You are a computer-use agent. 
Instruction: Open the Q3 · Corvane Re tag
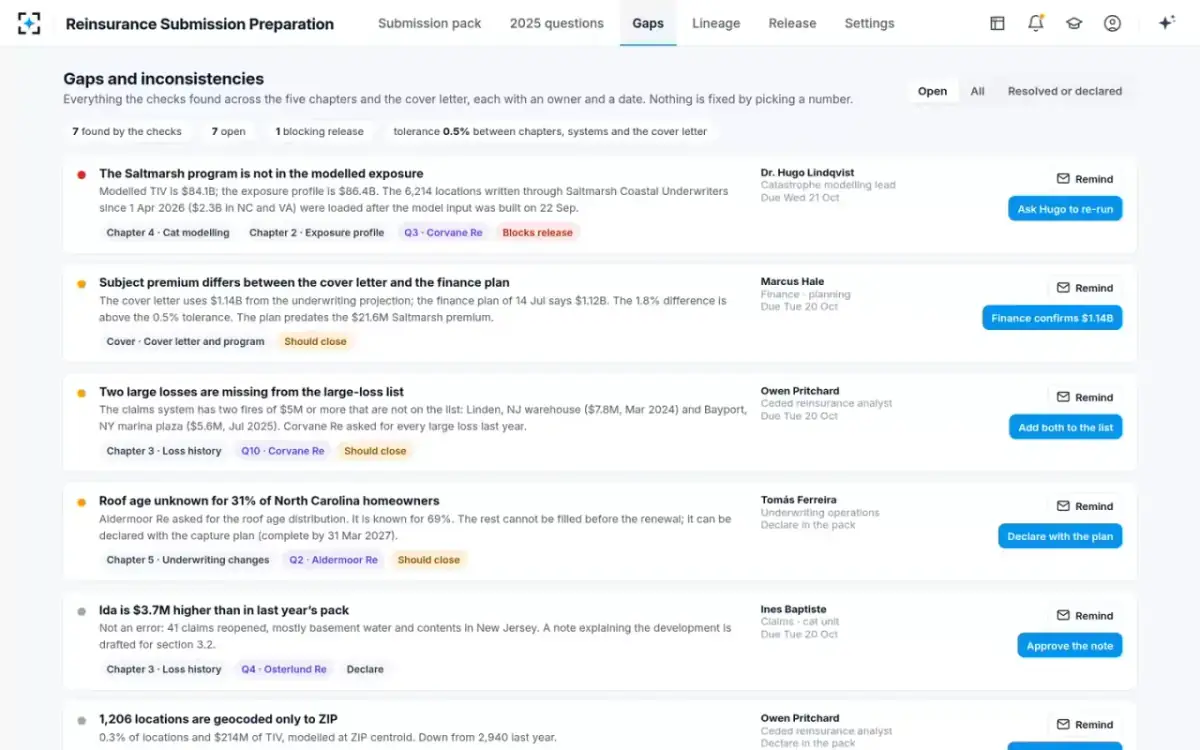[443, 233]
